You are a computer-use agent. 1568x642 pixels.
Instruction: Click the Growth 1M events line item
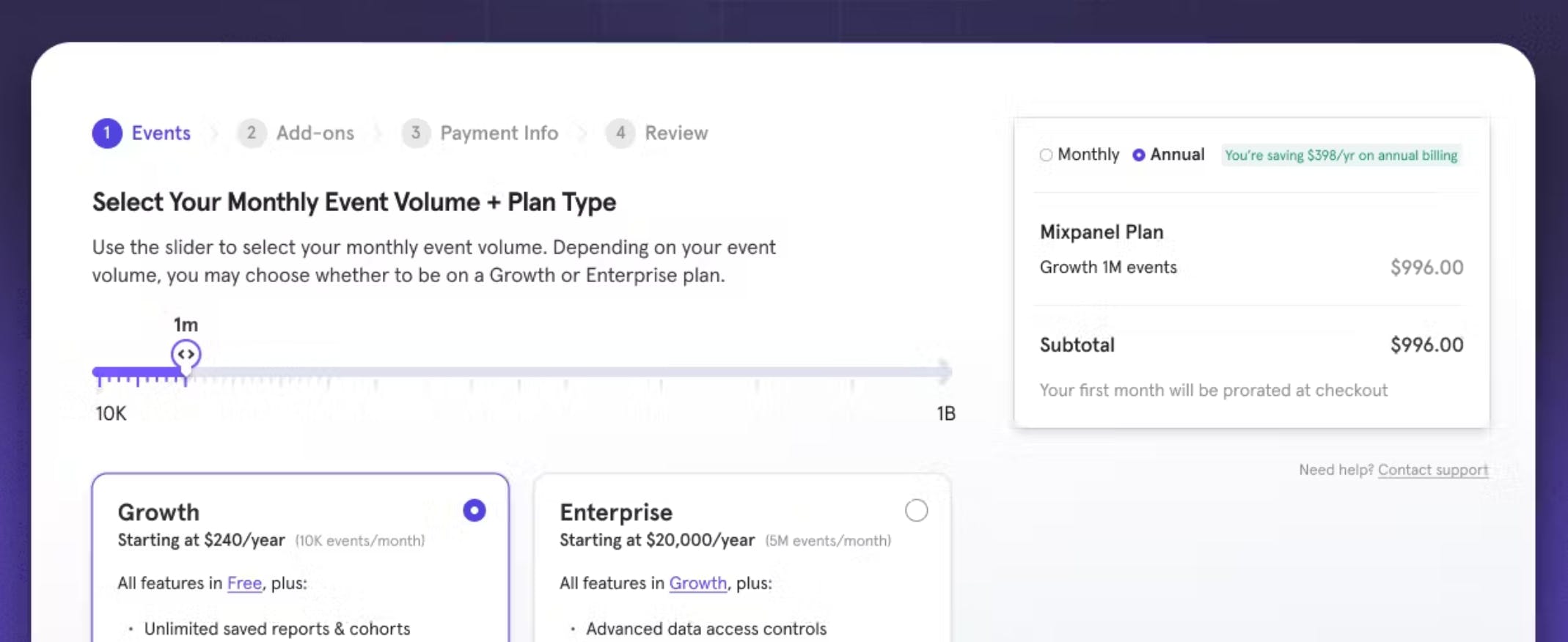[1108, 267]
